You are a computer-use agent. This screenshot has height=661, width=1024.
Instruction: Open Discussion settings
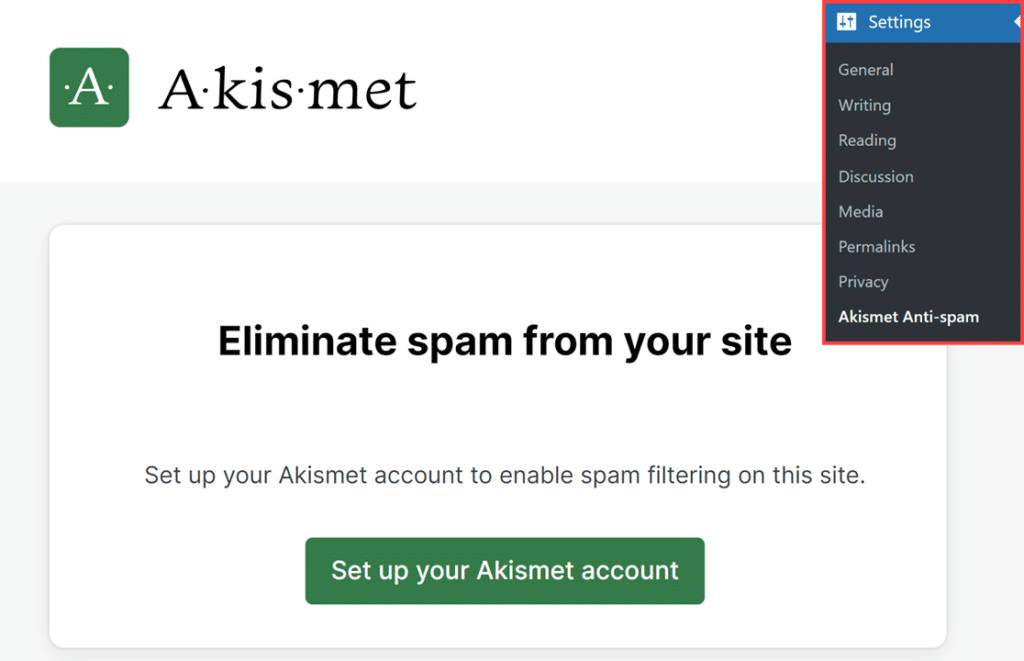coord(875,176)
